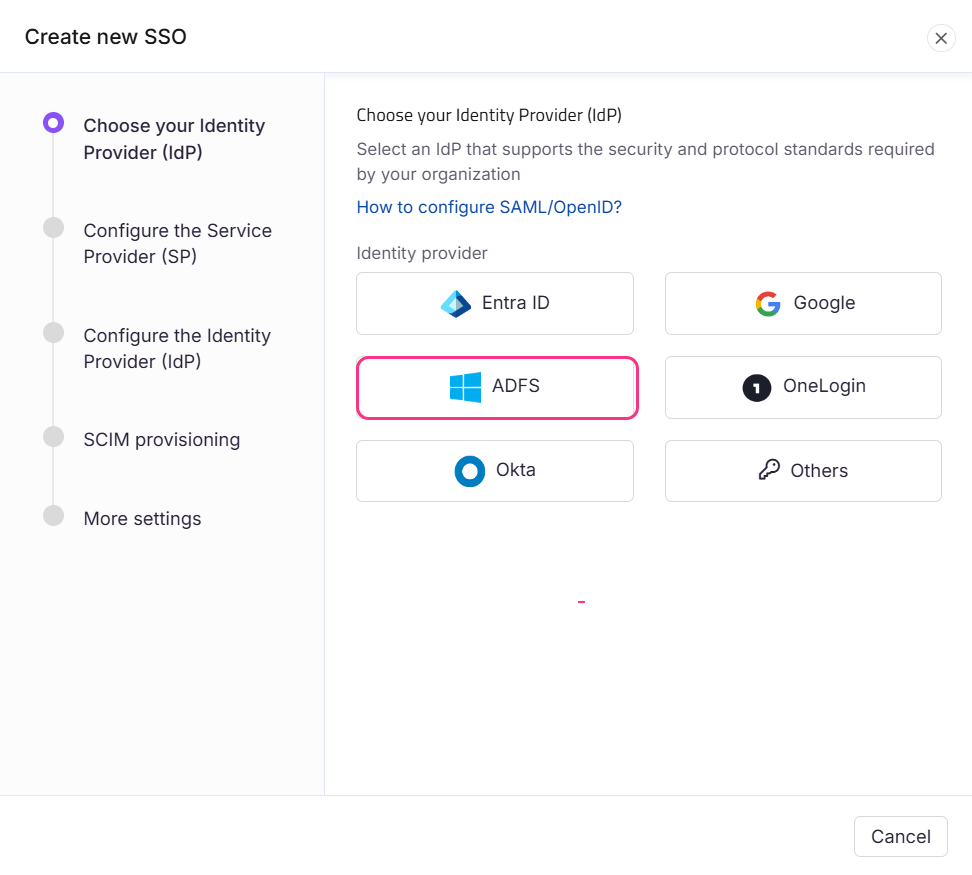Open the How to configure SAML/OpenID link
Image resolution: width=972 pixels, height=875 pixels.
(x=489, y=207)
